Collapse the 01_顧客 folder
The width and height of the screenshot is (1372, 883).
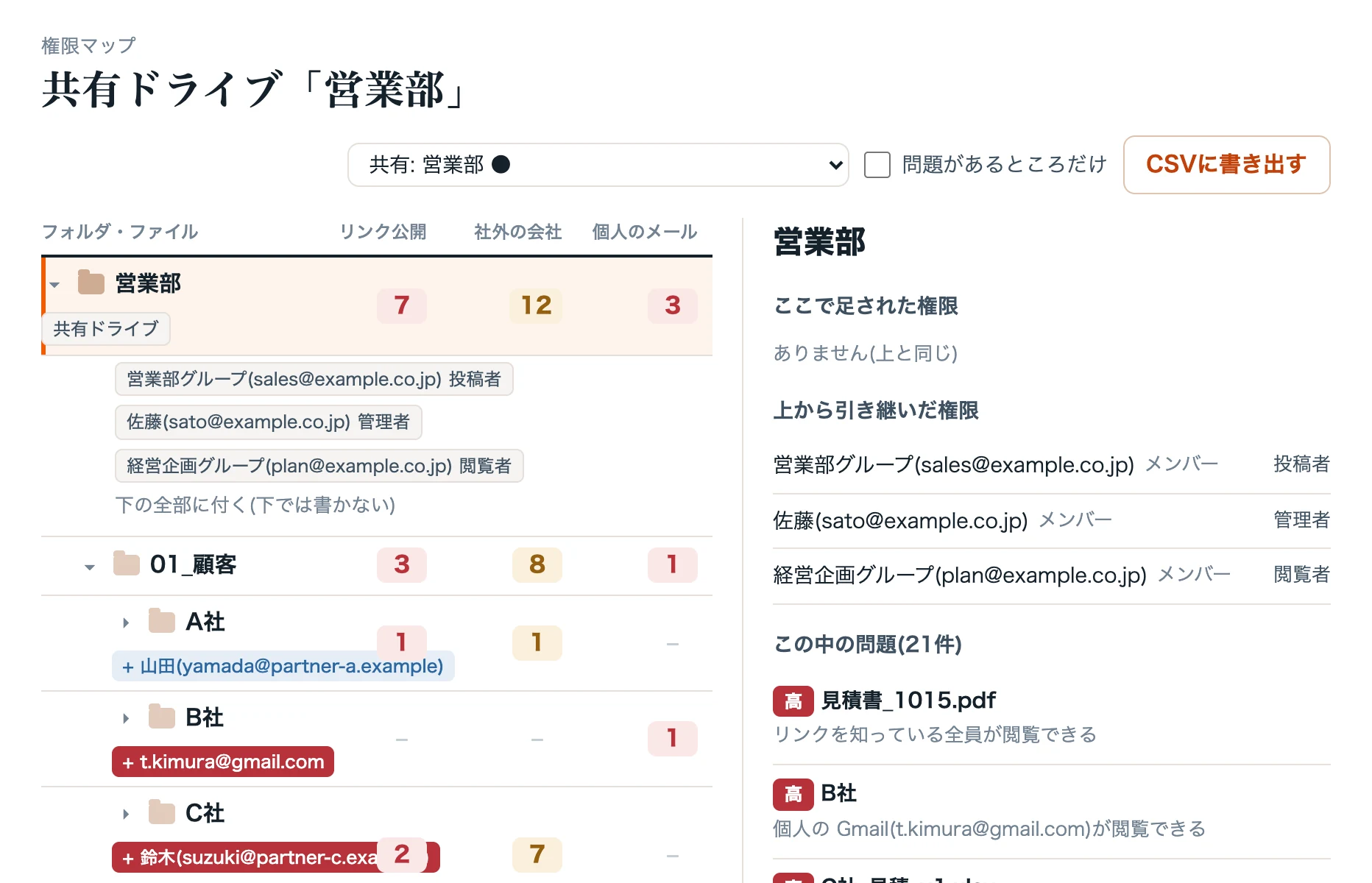point(90,567)
